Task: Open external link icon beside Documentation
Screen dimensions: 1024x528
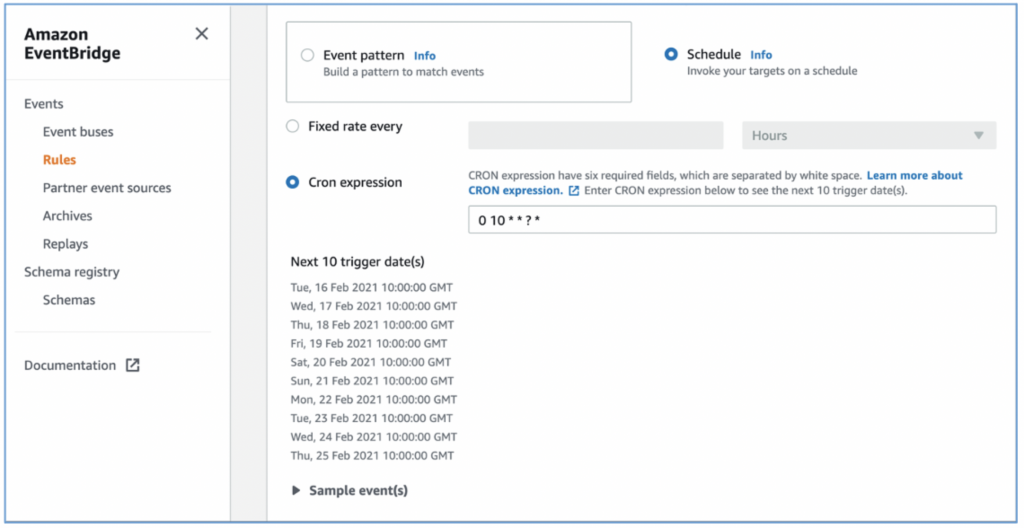Action: (x=133, y=365)
